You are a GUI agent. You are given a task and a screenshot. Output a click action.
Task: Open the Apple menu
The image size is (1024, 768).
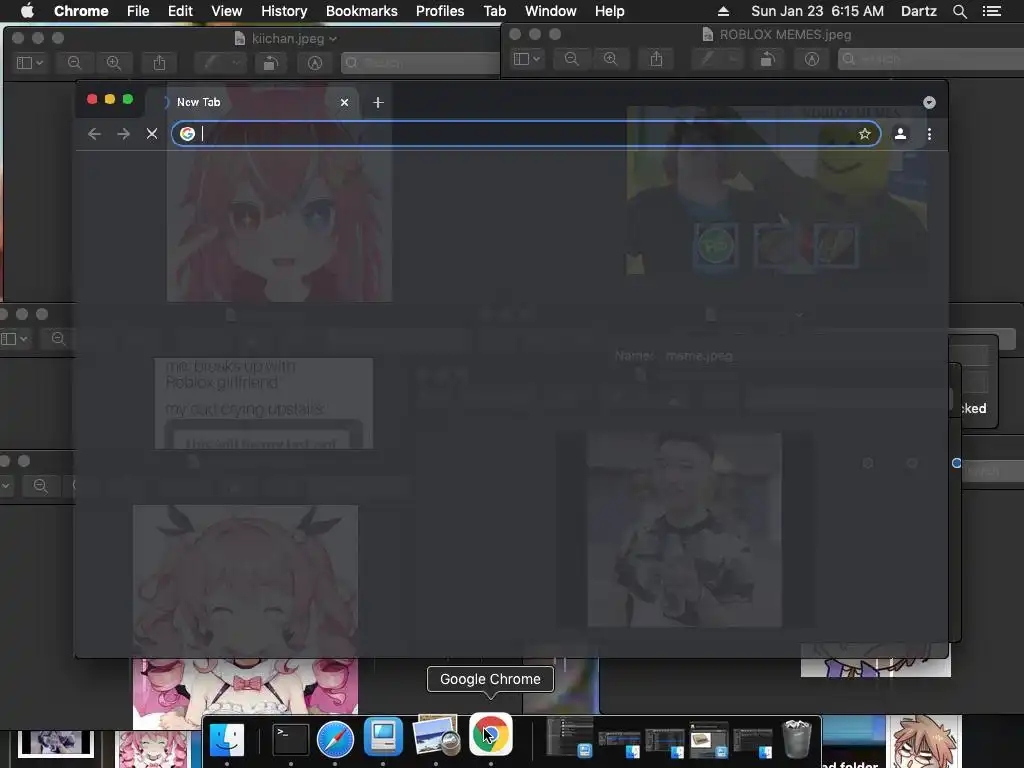(x=27, y=11)
